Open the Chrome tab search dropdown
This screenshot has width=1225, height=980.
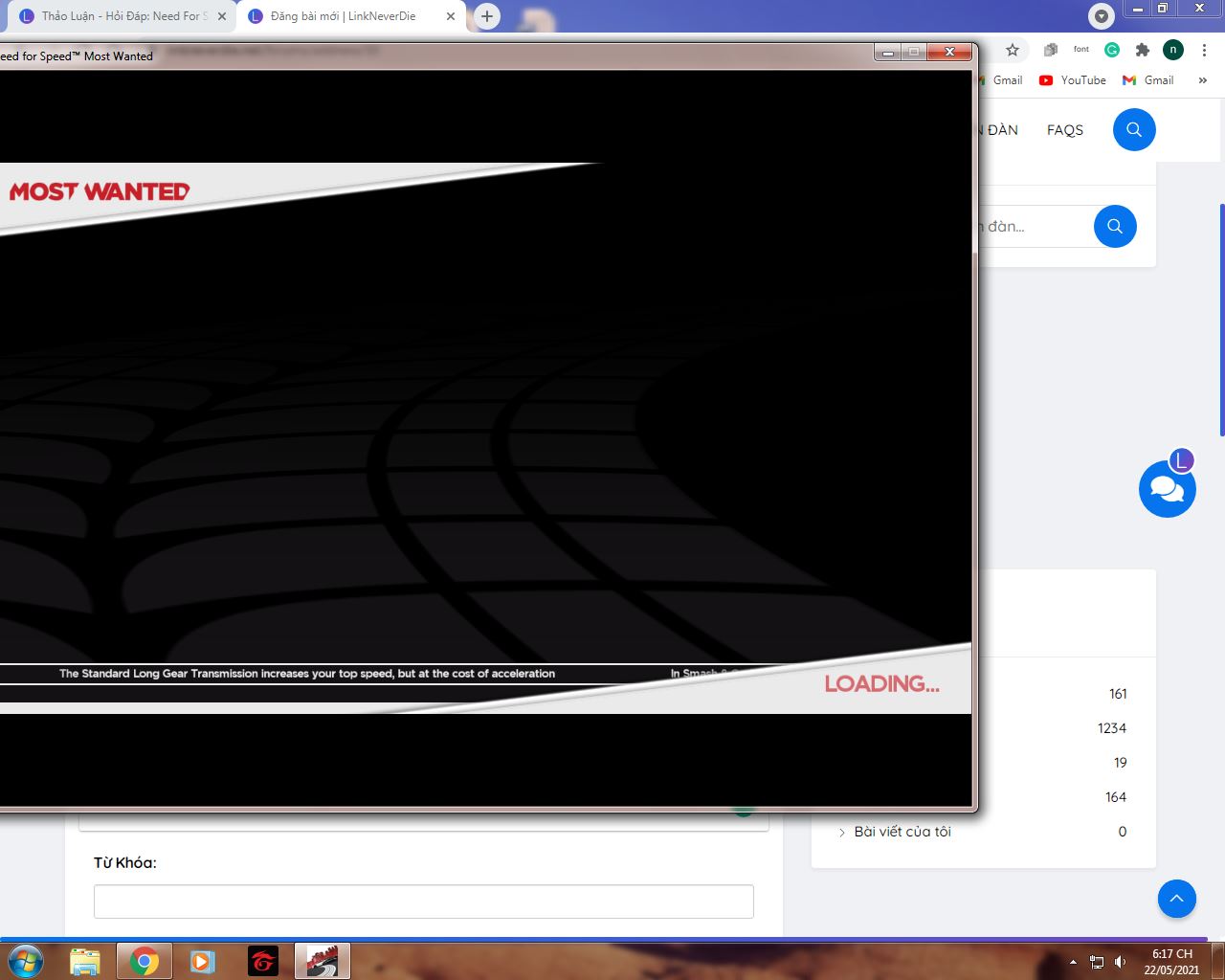(x=1102, y=16)
